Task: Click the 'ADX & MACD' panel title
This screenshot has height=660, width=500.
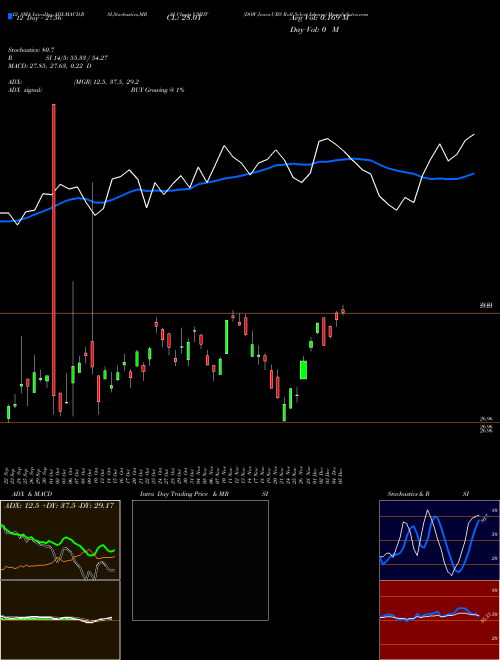Action: (32, 494)
